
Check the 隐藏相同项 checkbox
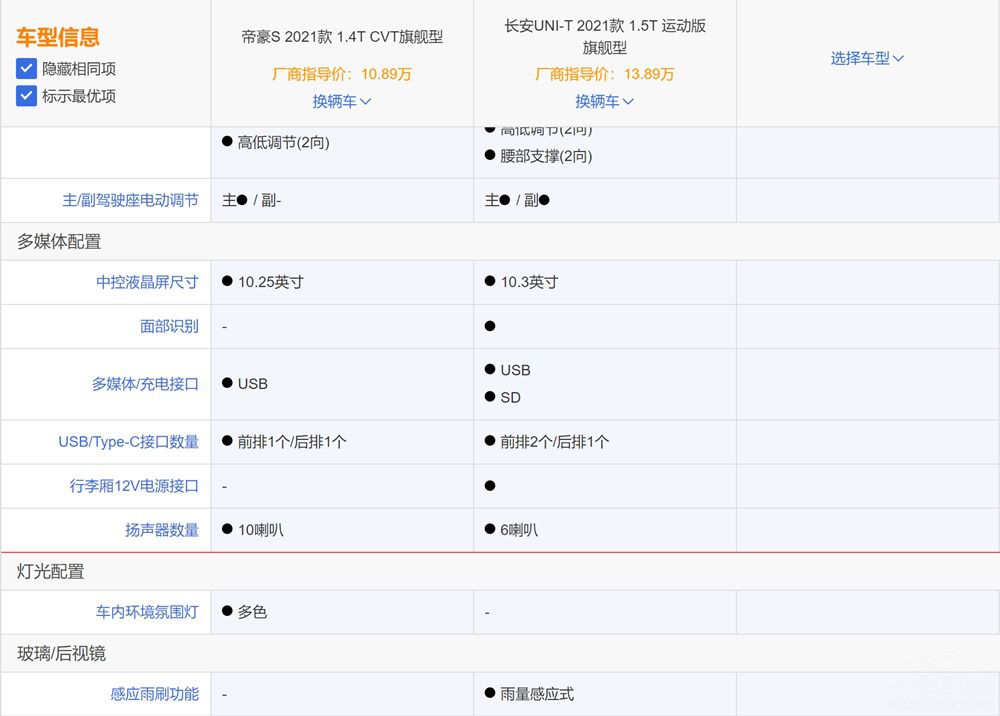pos(25,70)
